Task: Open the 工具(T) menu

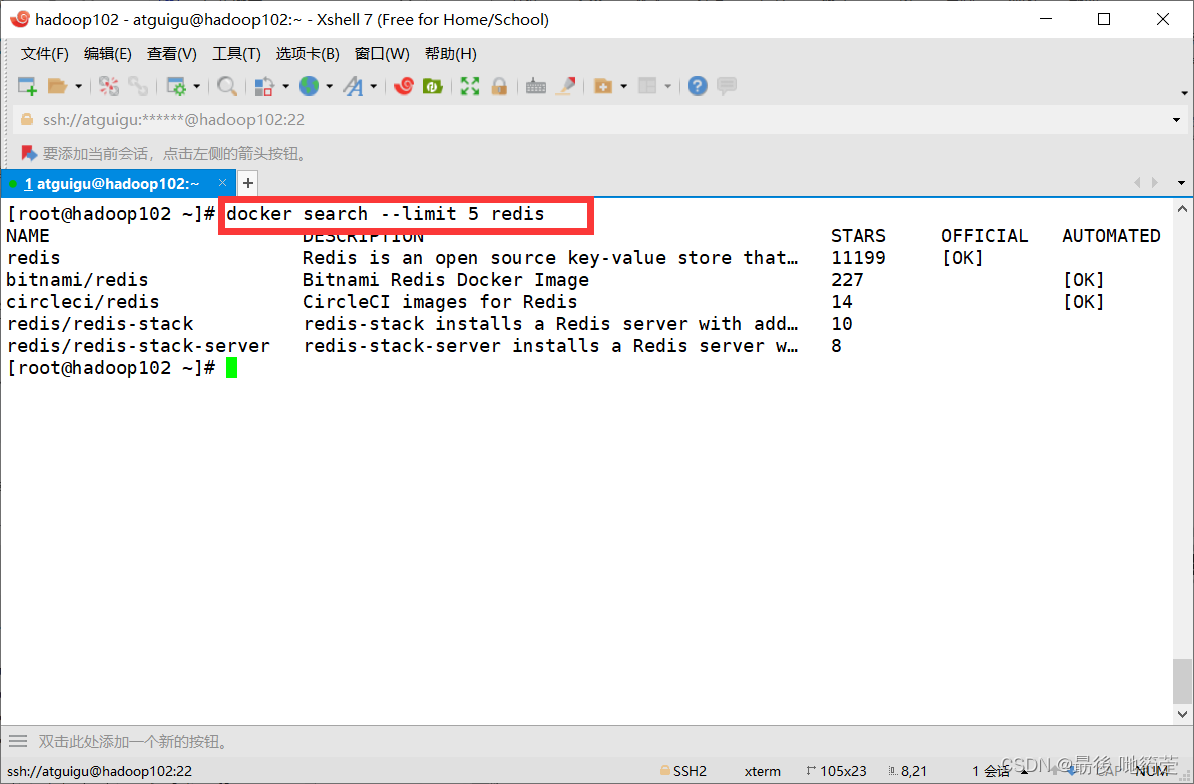Action: pos(236,54)
